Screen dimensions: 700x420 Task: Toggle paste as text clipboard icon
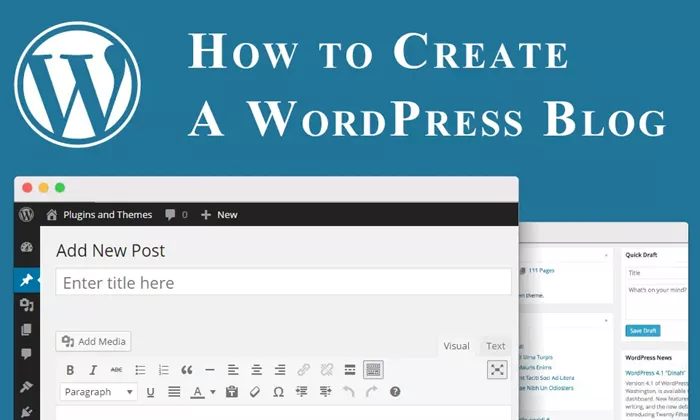click(x=232, y=392)
